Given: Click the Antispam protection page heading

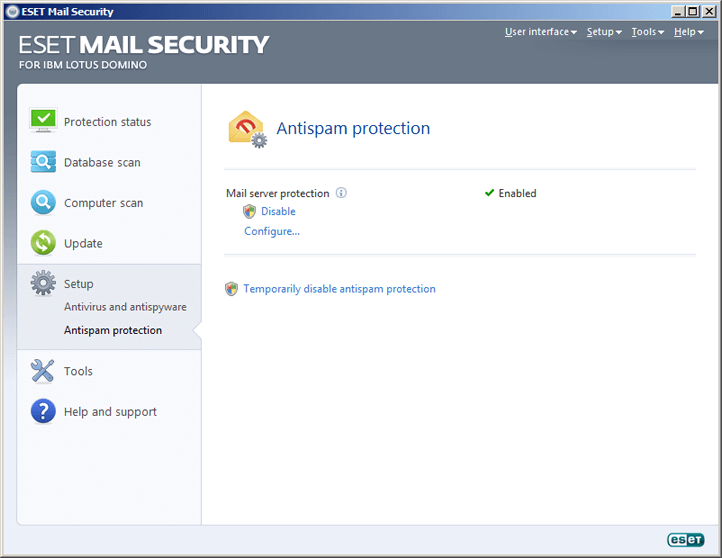Looking at the screenshot, I should point(353,128).
